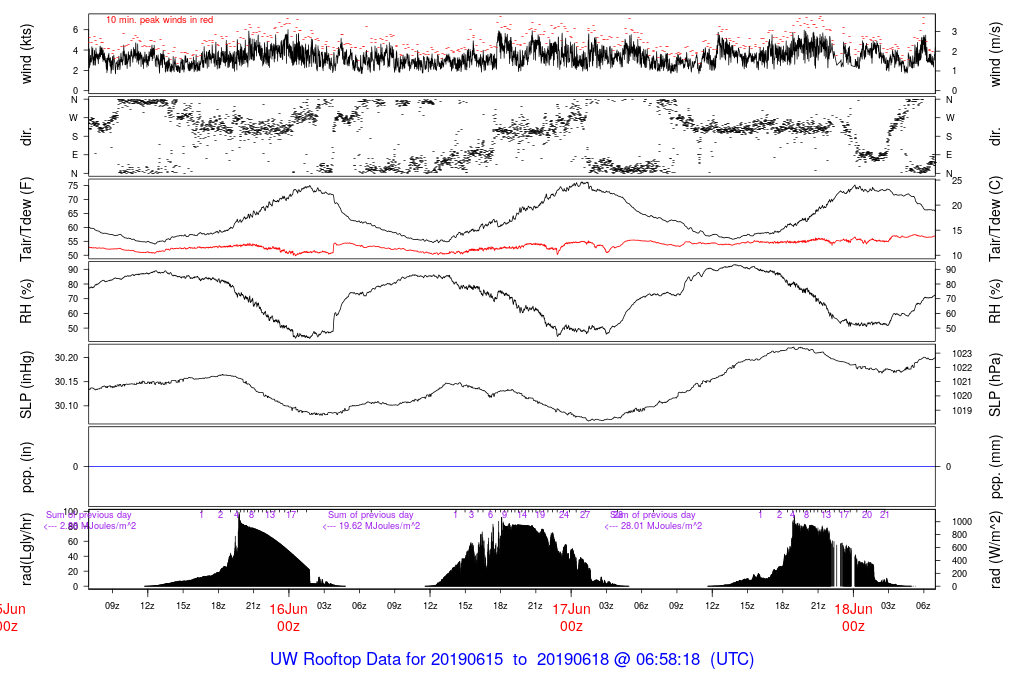Image resolution: width=1024 pixels, height=700 pixels.
Task: Click the '25' Celsius tick label
Action: pos(957,181)
